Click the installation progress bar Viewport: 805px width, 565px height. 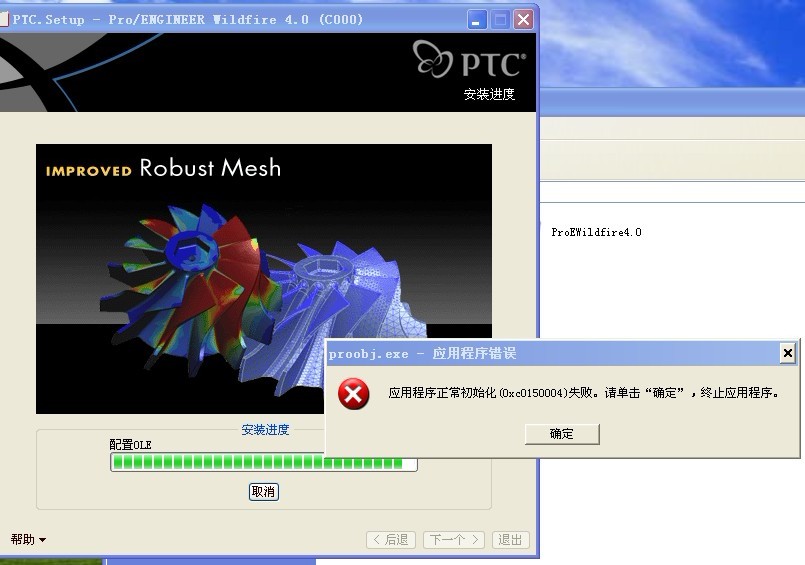[264, 462]
